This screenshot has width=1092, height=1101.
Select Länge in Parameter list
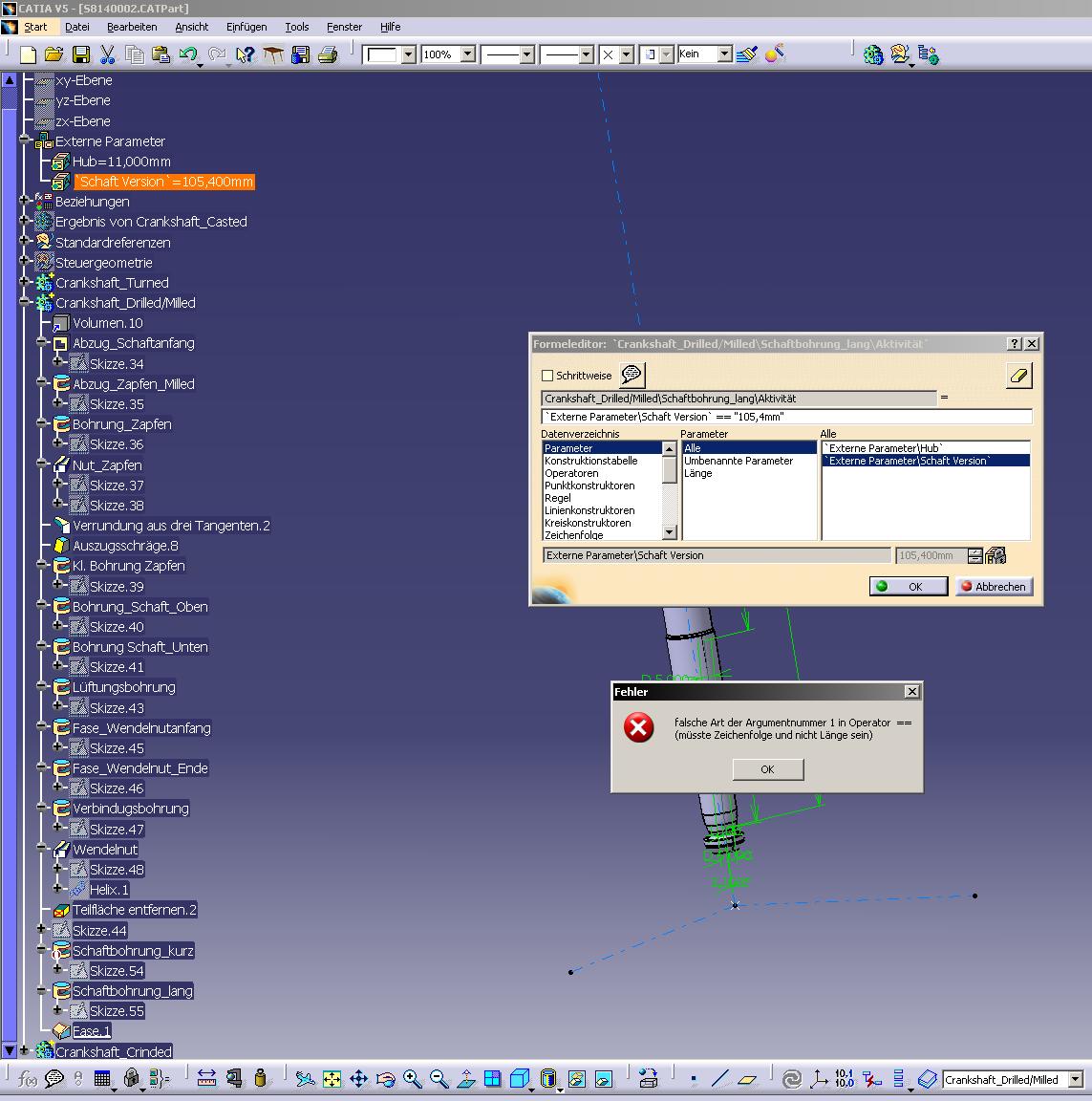click(x=698, y=473)
